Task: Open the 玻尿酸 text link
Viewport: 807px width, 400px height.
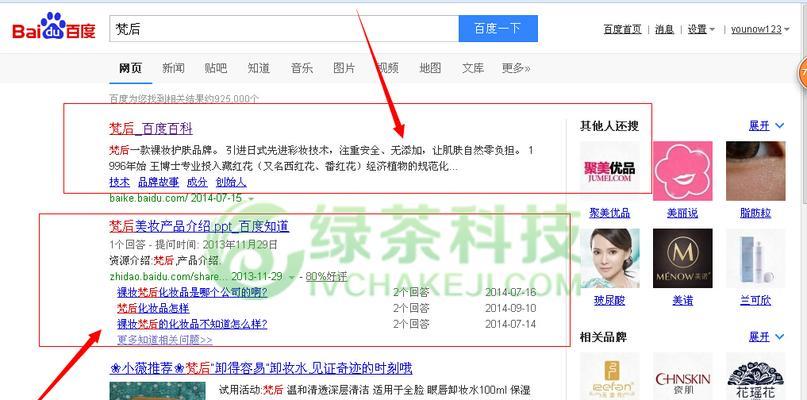Action: pyautogui.click(x=610, y=300)
